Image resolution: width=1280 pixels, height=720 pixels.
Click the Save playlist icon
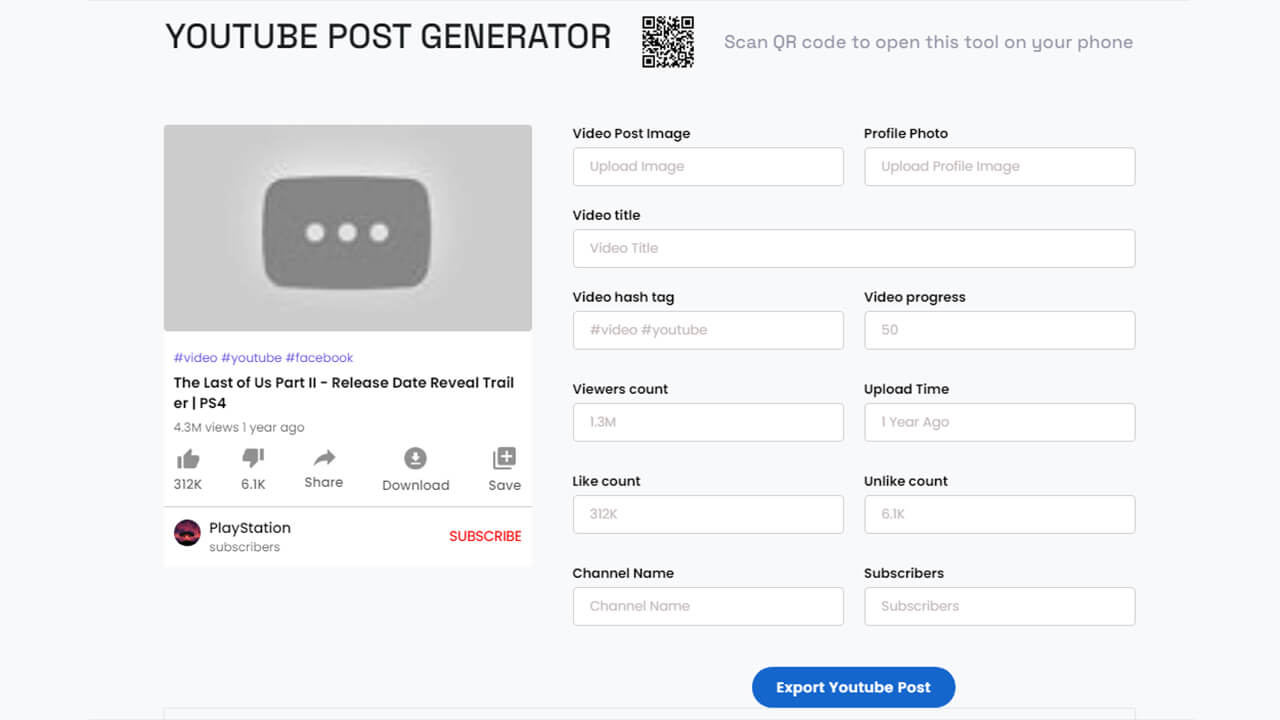click(x=503, y=458)
